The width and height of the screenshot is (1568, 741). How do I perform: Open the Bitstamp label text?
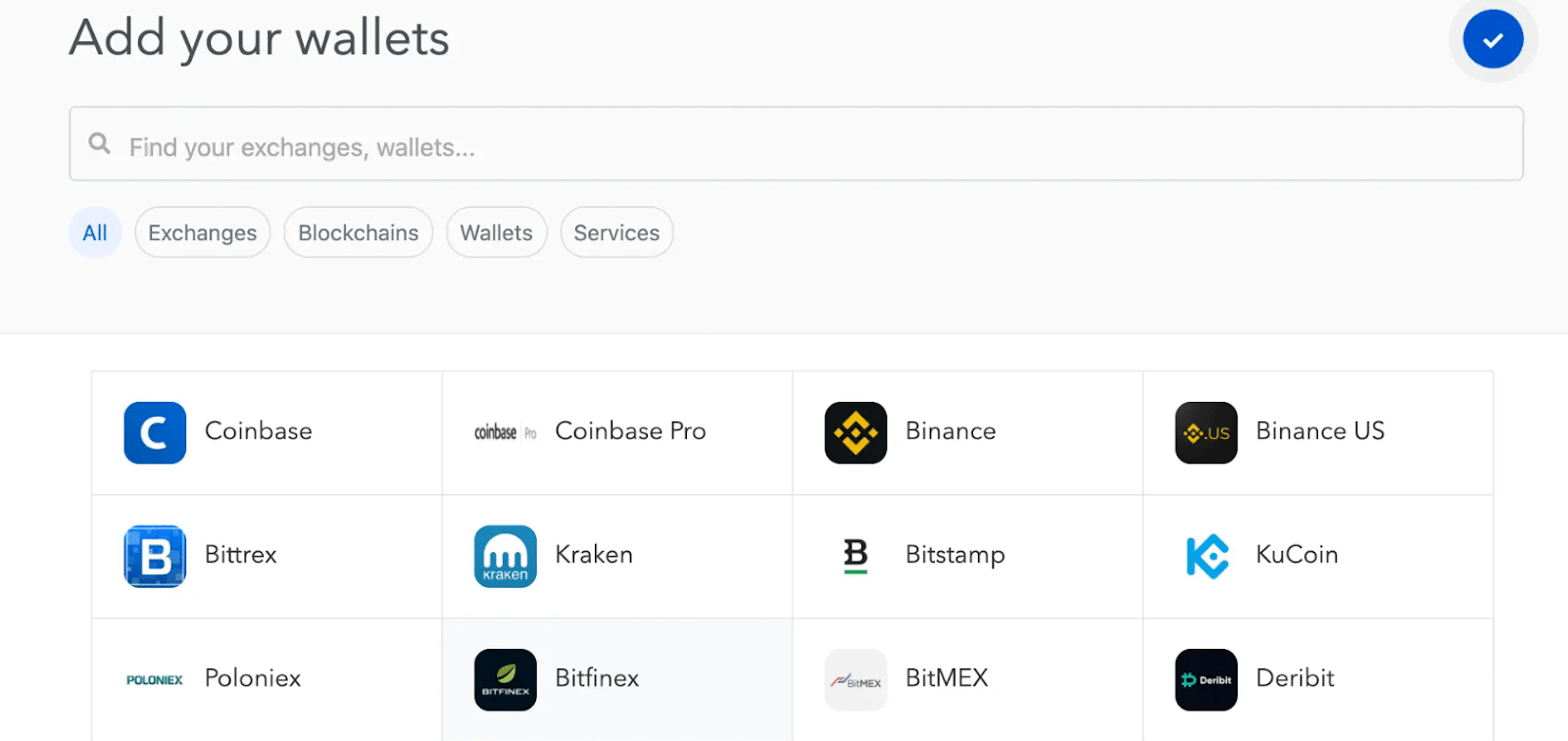[x=955, y=556]
